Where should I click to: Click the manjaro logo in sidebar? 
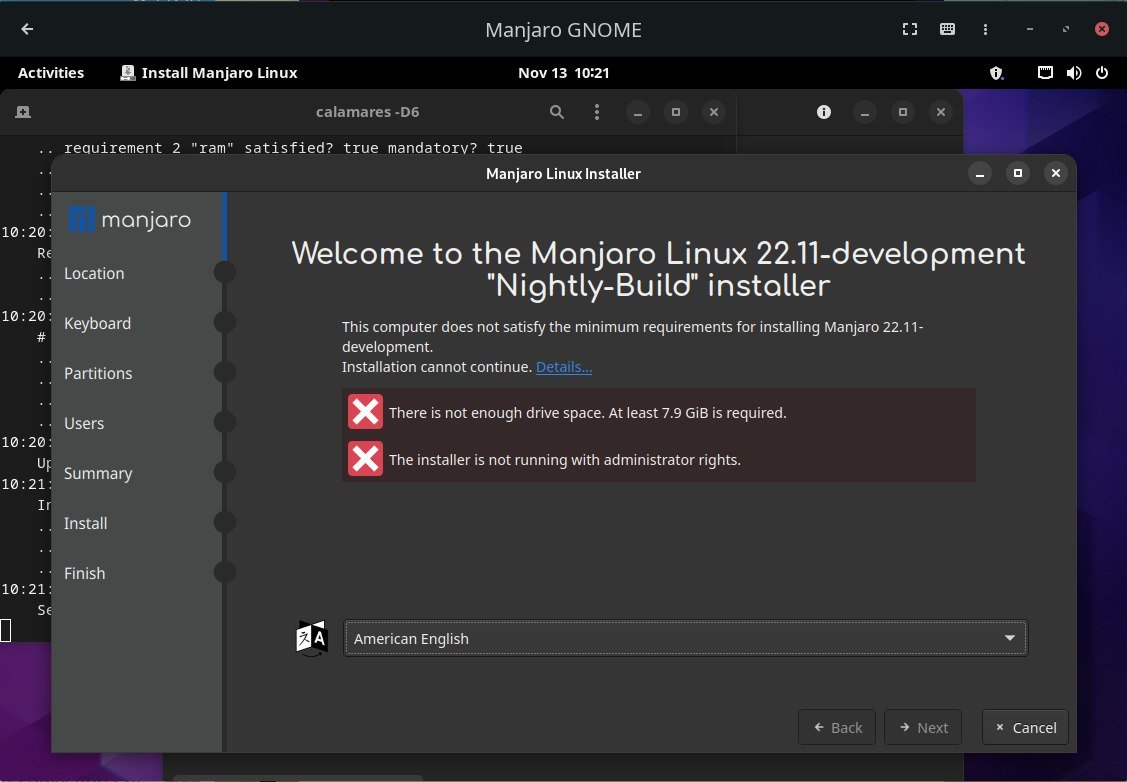[129, 219]
